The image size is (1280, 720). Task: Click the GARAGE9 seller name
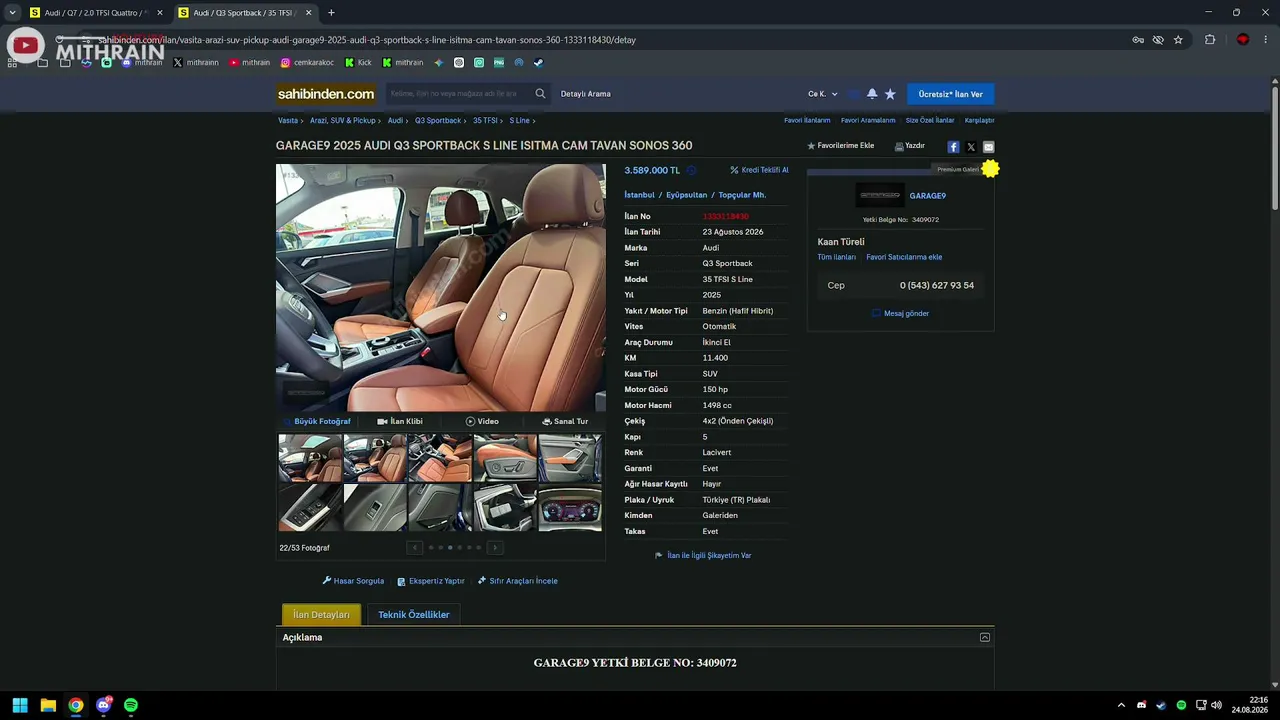pyautogui.click(x=927, y=196)
